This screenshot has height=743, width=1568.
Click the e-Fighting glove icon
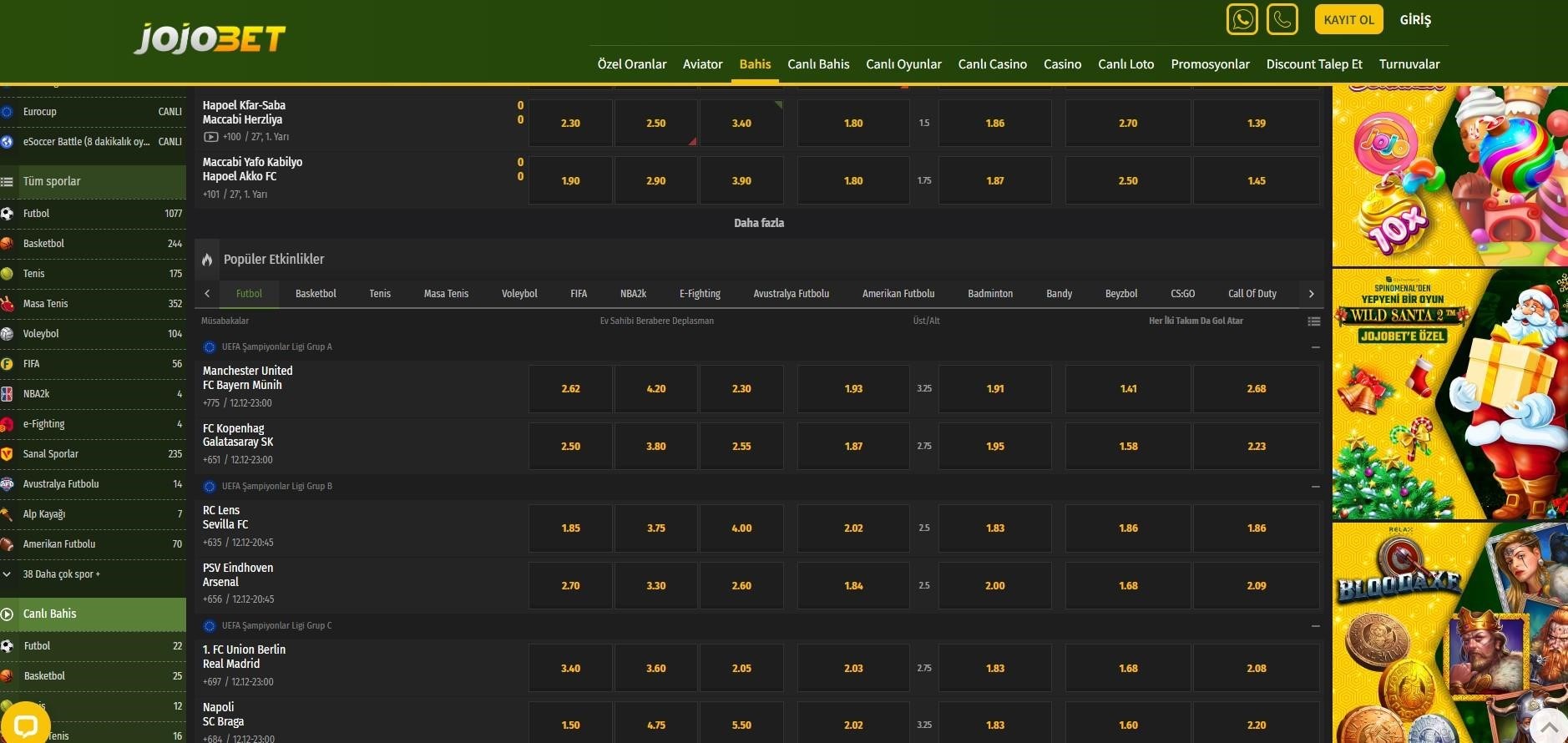[x=8, y=424]
